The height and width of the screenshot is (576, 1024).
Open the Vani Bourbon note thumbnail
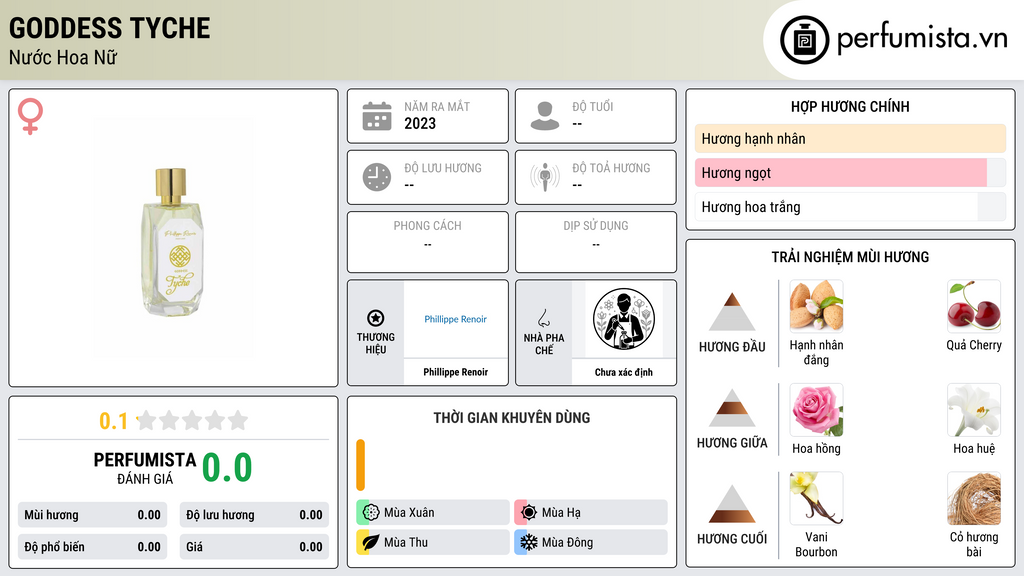coord(816,498)
